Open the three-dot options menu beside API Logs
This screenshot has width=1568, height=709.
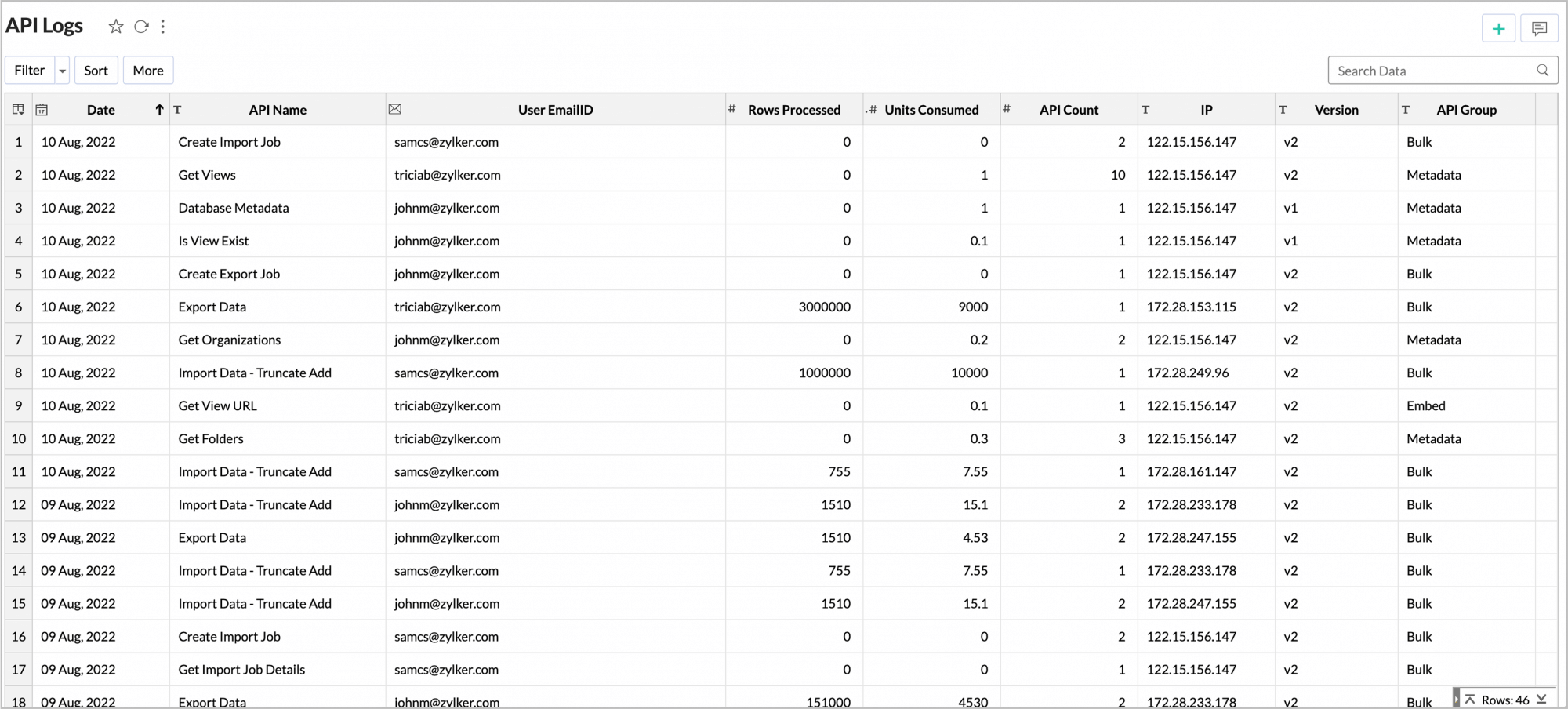click(x=163, y=26)
